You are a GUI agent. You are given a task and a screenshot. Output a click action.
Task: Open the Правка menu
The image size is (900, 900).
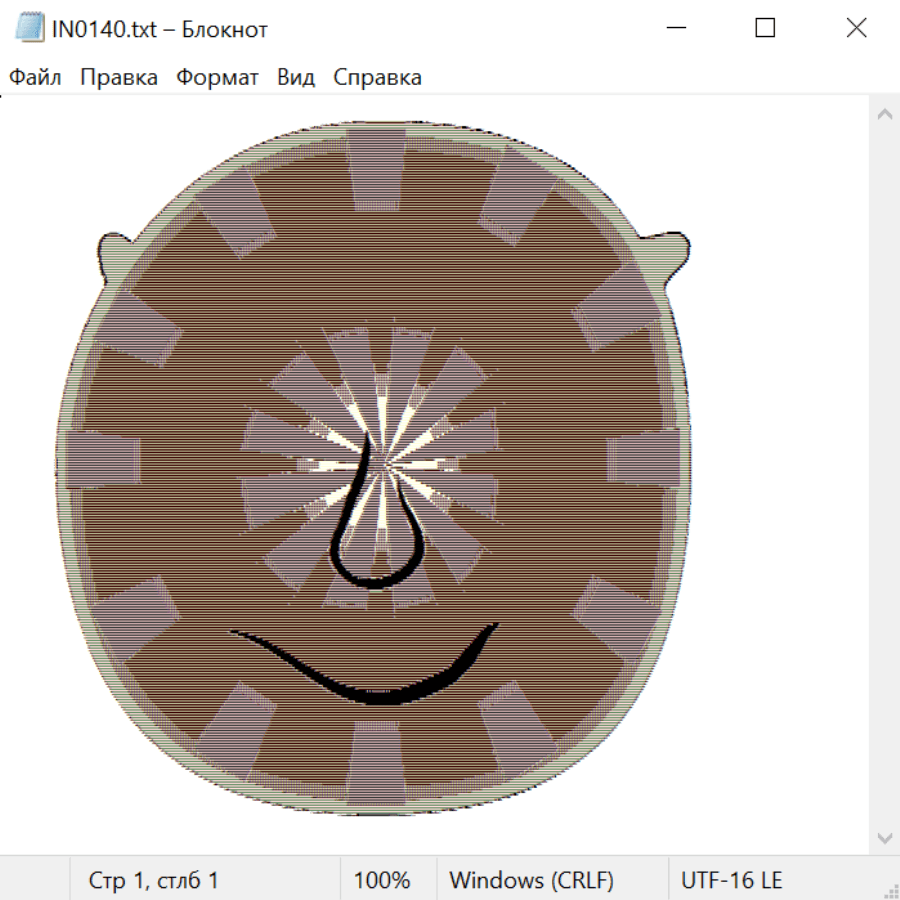(x=119, y=78)
